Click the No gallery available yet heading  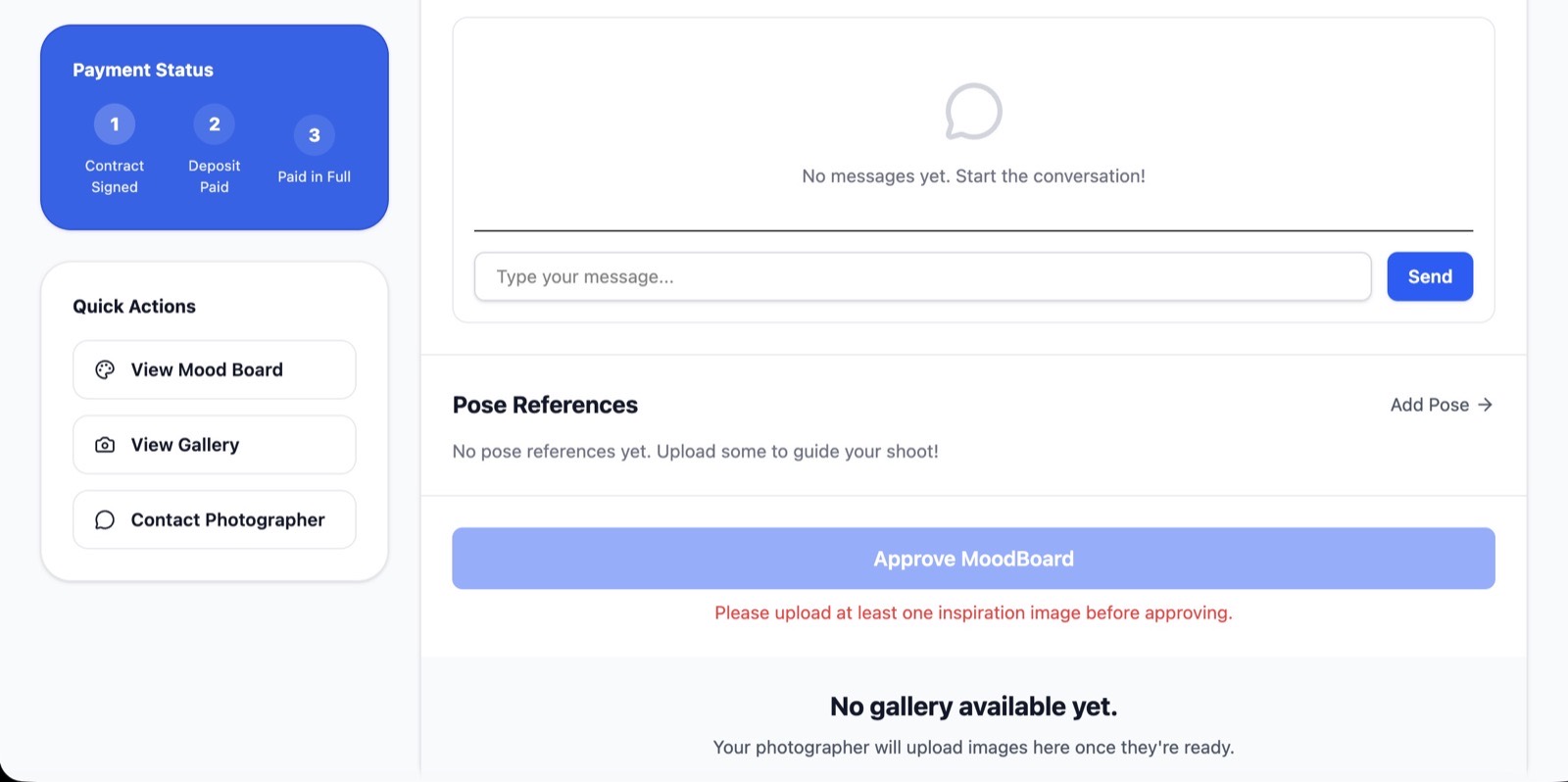pos(973,707)
